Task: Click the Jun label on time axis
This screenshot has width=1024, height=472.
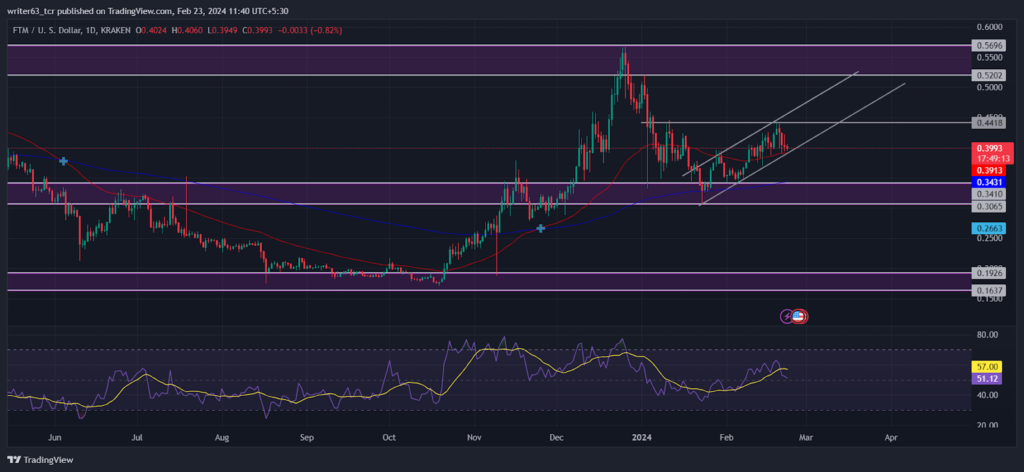Action: pyautogui.click(x=55, y=436)
